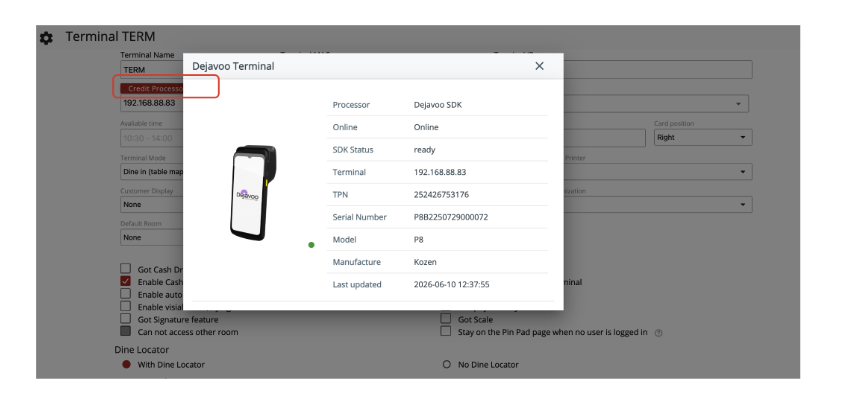Uncheck the Enable Cash... checkbox
856x398 pixels.
(126, 281)
